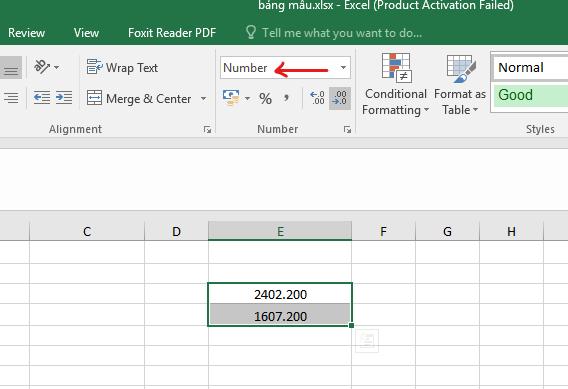
Task: Apply Comma Style
Action: coord(286,98)
